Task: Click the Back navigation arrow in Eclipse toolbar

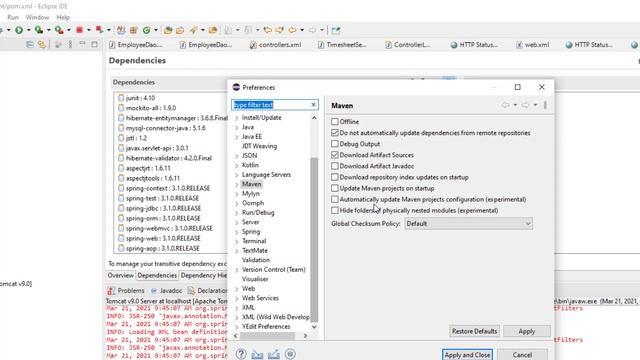Action: (x=292, y=30)
